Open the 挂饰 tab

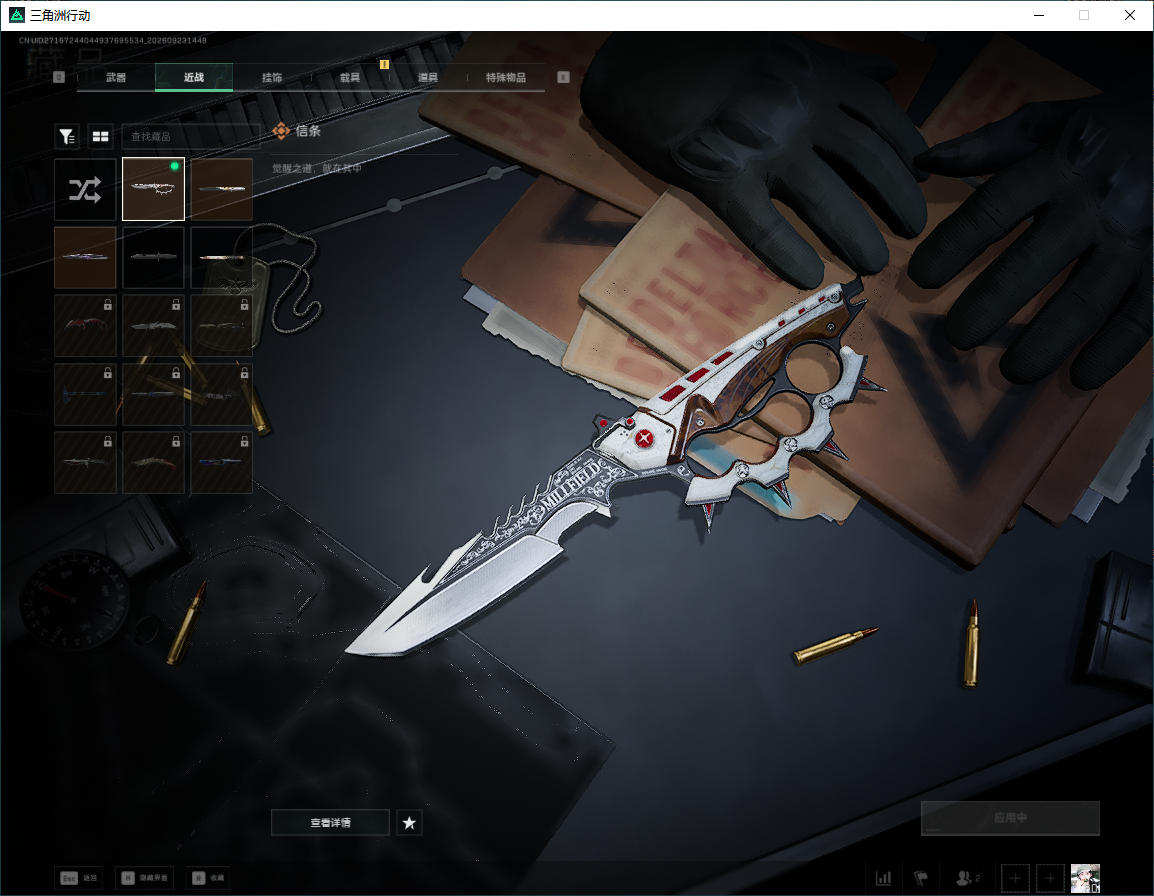[272, 77]
